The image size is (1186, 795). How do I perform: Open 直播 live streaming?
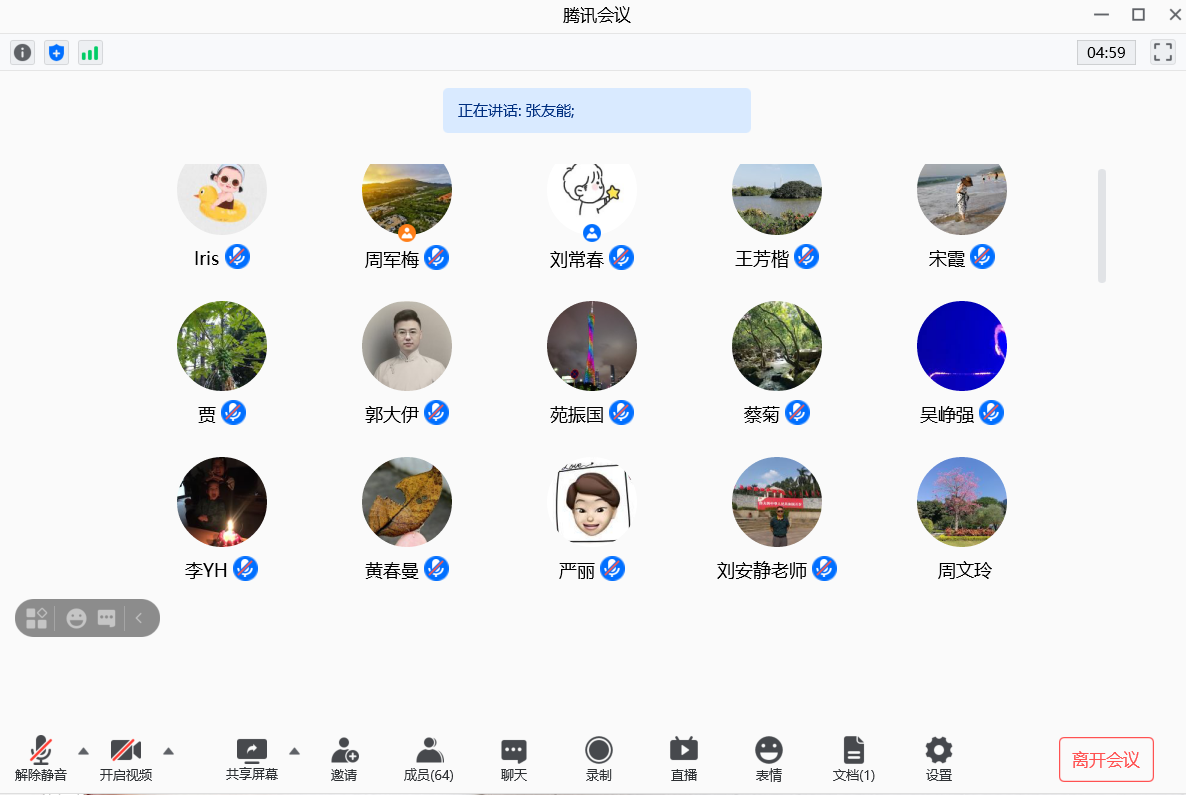coord(684,759)
